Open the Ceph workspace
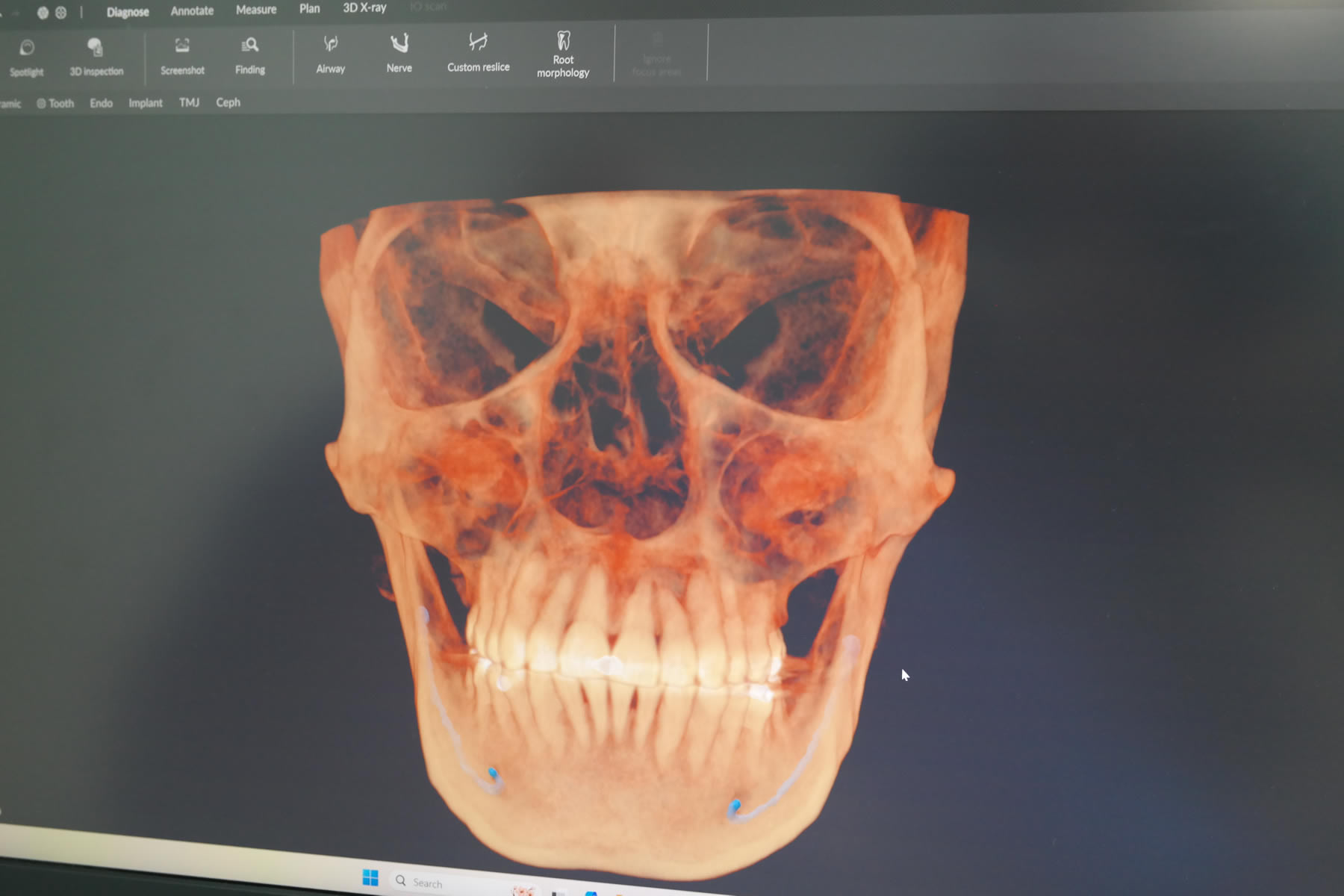 (228, 102)
